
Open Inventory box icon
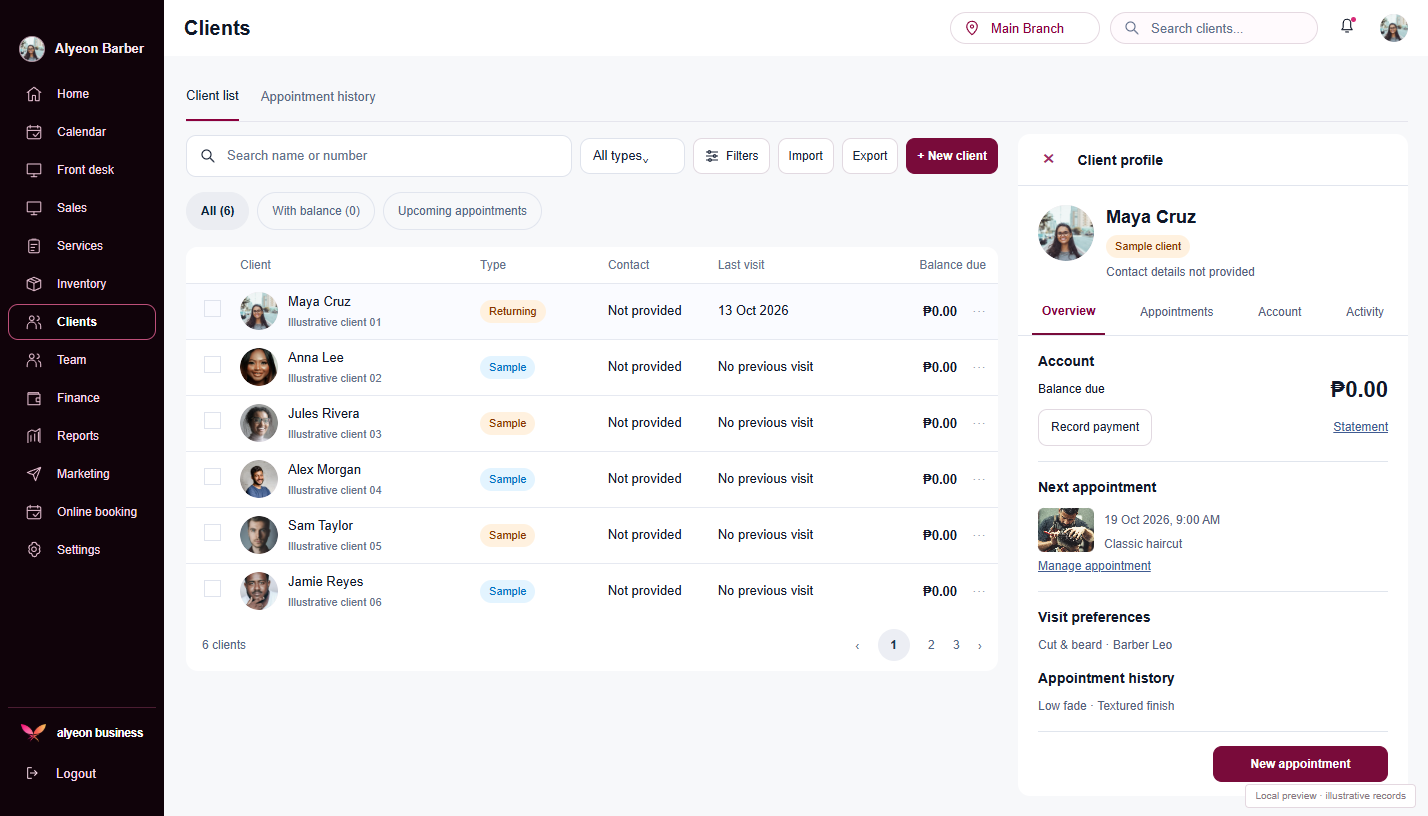coord(34,284)
